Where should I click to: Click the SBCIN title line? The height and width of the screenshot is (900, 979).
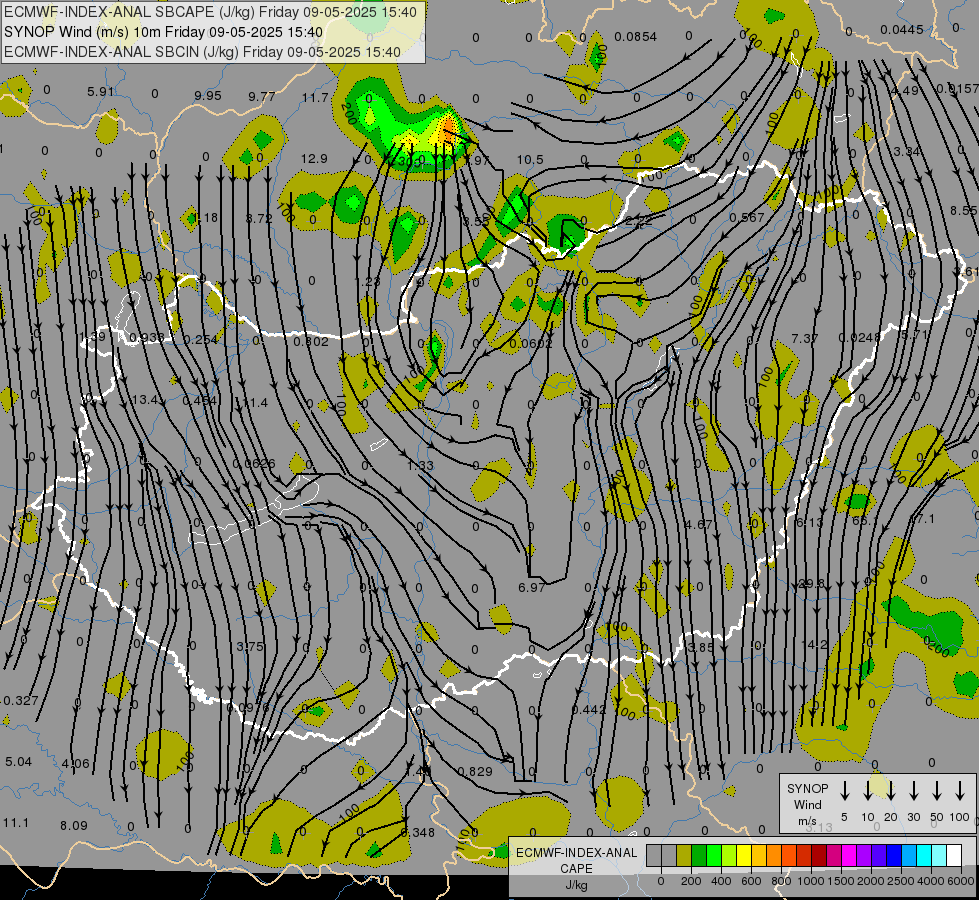(202, 52)
